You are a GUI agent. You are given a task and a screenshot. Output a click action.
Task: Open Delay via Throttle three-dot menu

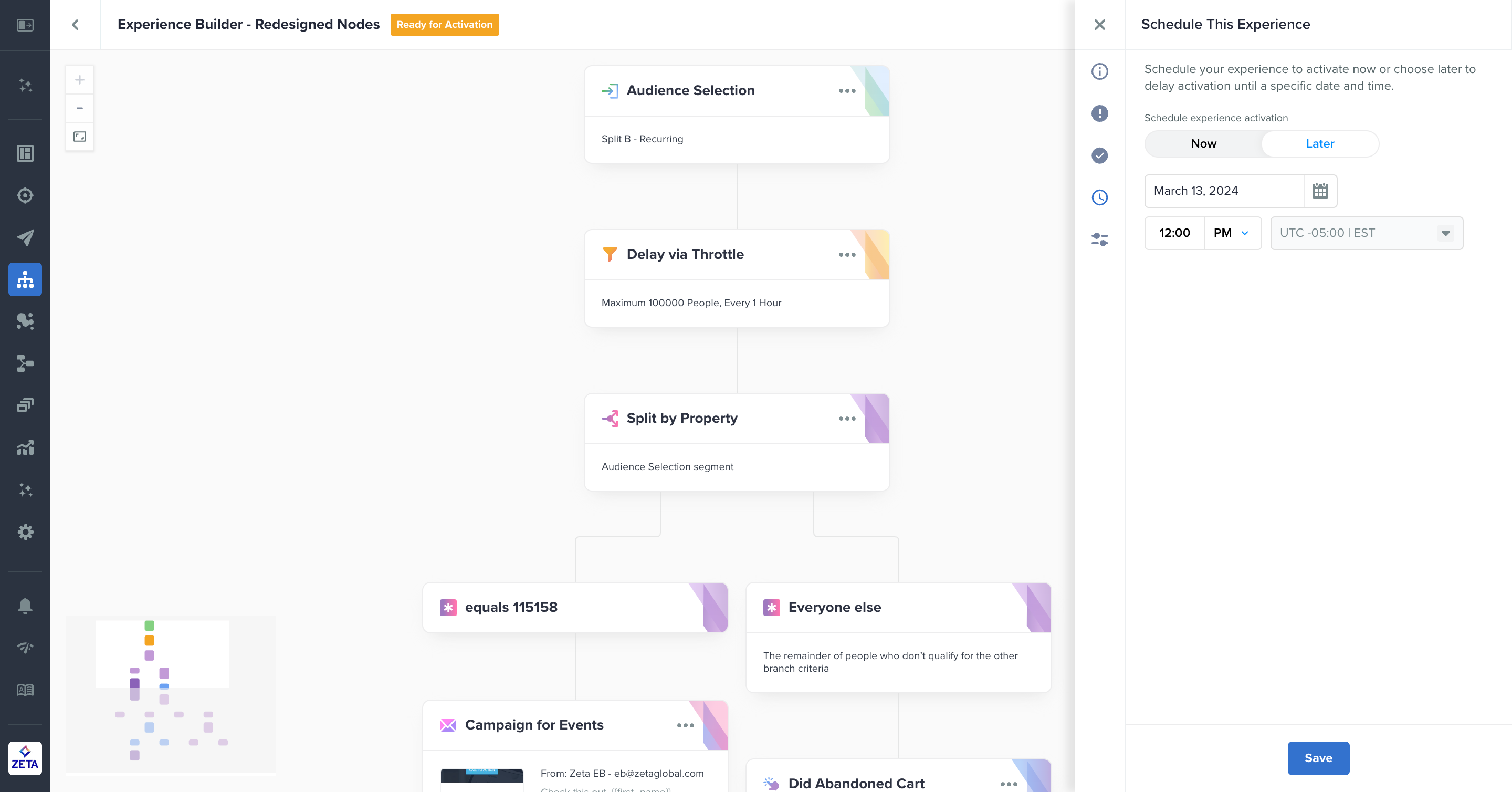click(846, 255)
